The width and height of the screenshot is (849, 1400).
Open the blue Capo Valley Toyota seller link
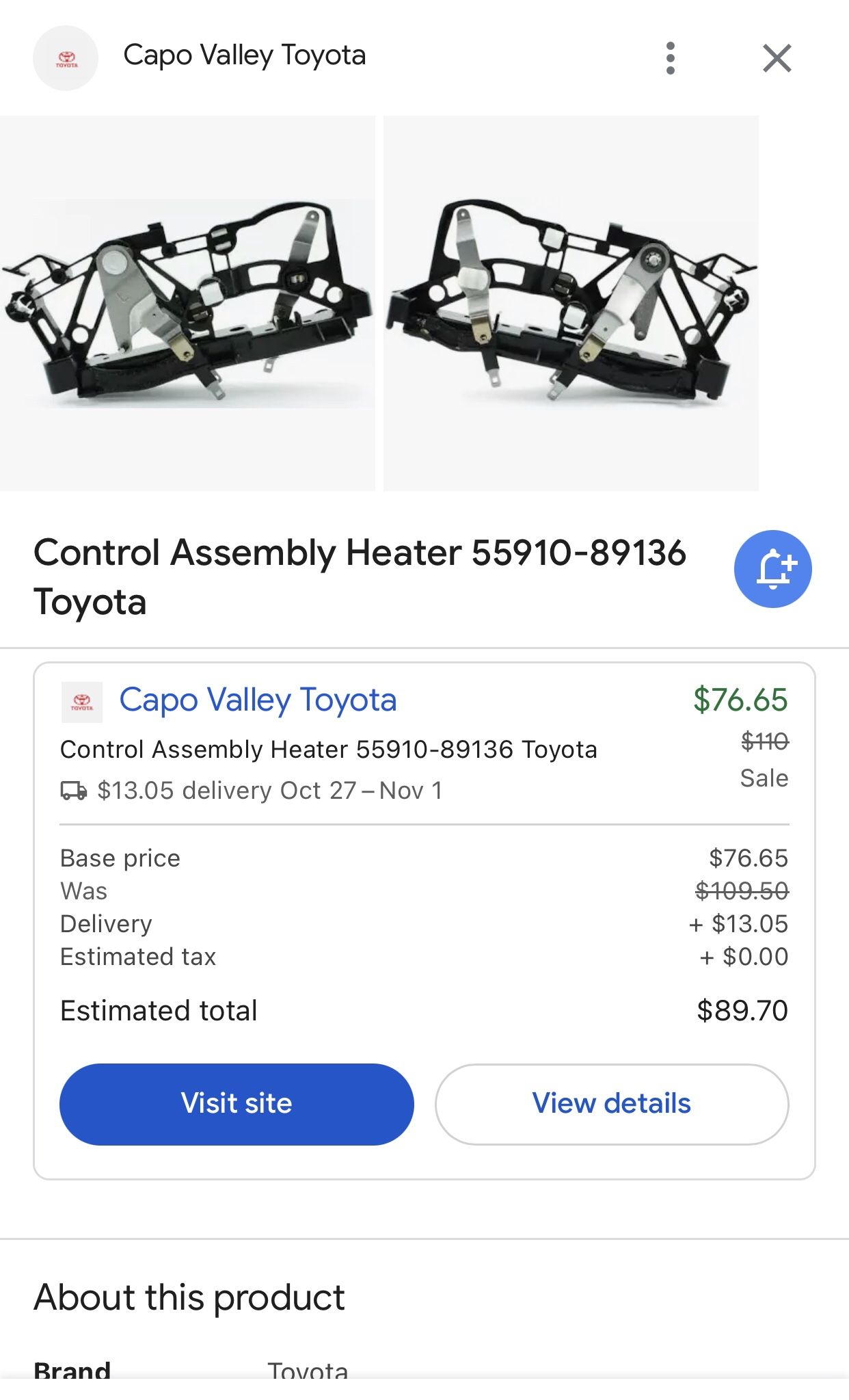(x=258, y=700)
